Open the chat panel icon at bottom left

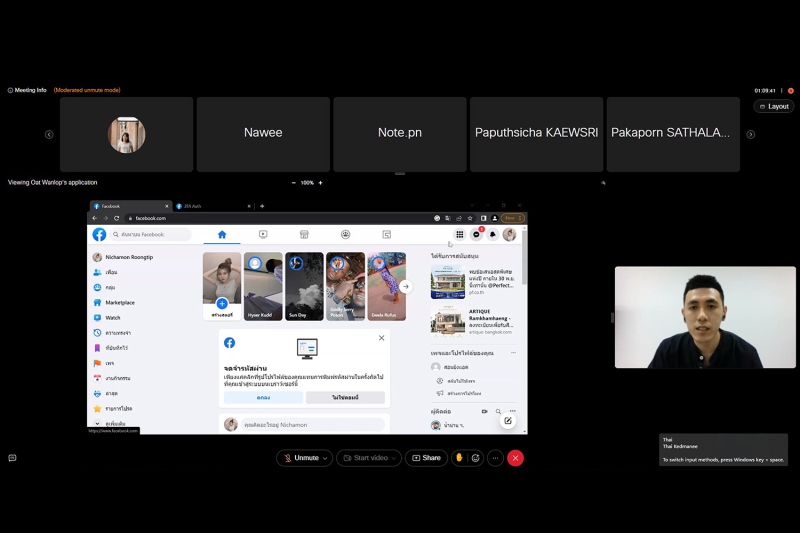click(x=12, y=458)
